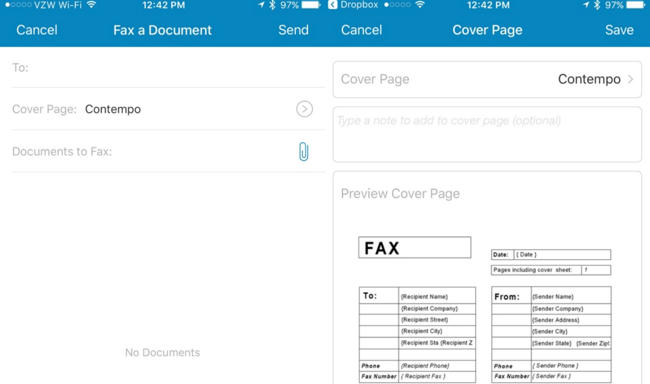Tap (Recipient Company) in the preview
This screenshot has height=384, width=650.
pos(429,309)
